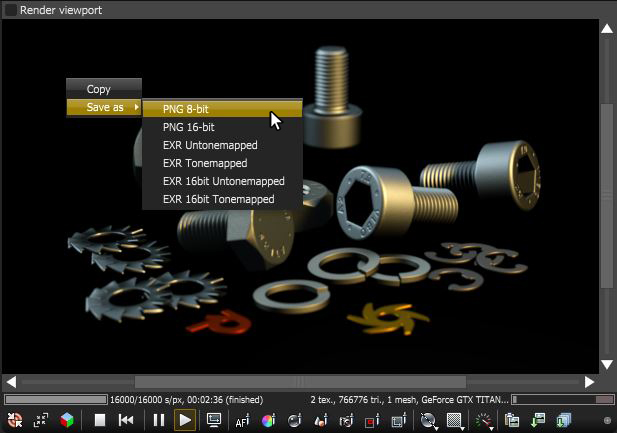
Task: Click the recenter view icon
Action: [15, 420]
